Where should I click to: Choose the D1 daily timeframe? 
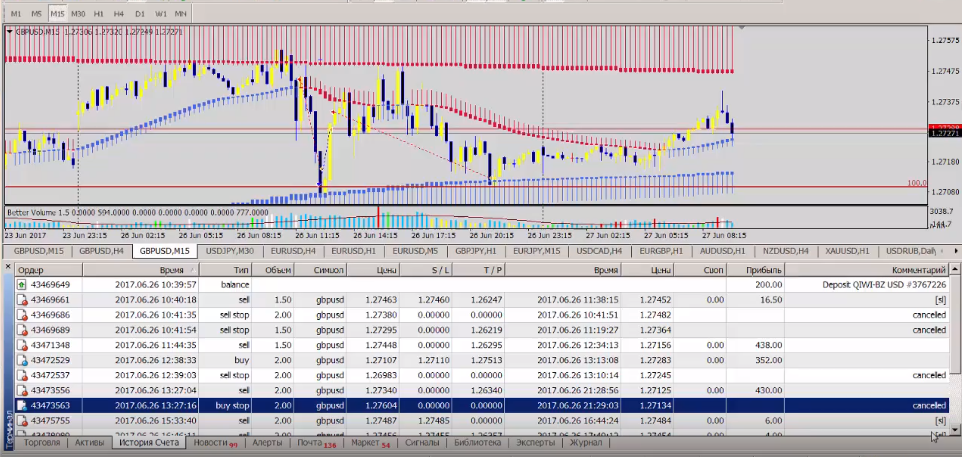139,15
